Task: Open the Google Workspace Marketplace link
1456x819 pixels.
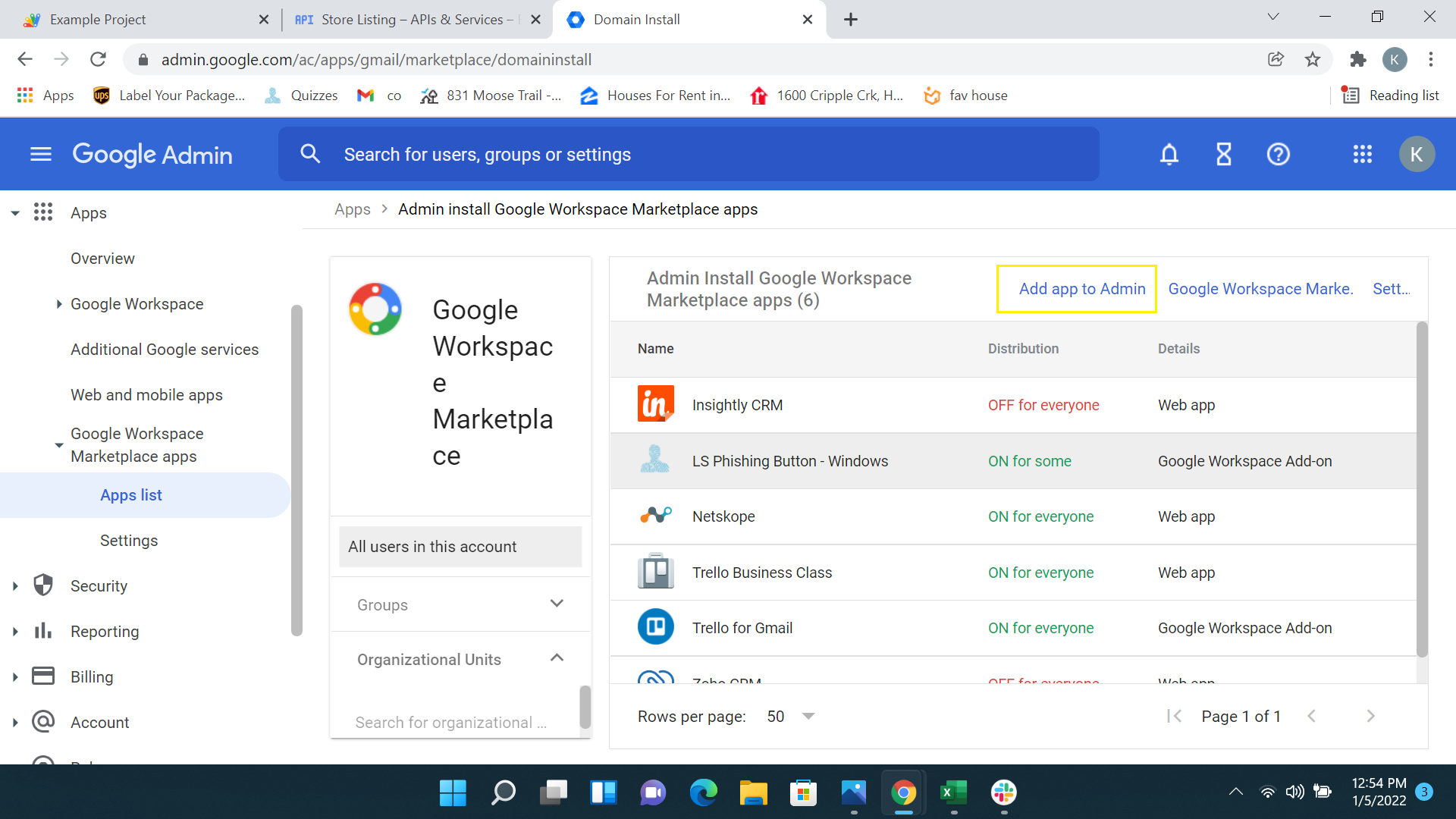Action: [x=1260, y=289]
